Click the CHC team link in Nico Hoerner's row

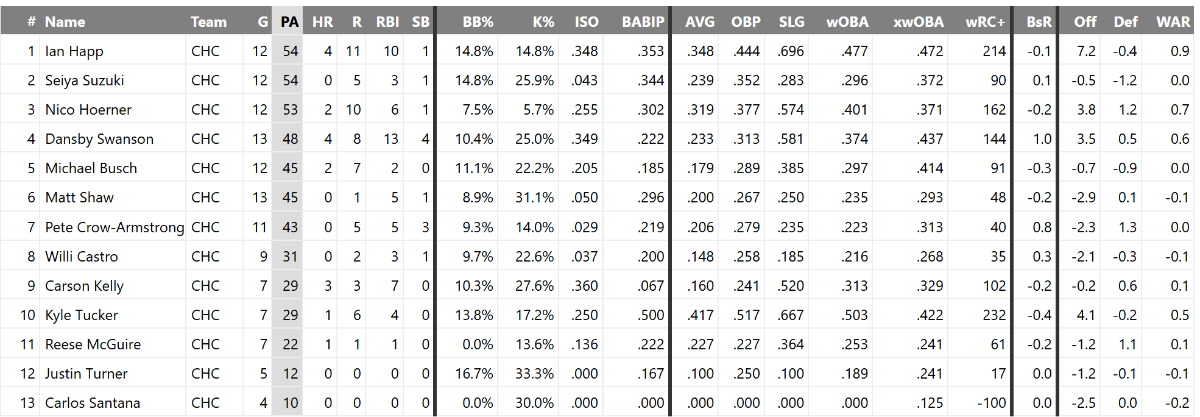pyautogui.click(x=204, y=110)
